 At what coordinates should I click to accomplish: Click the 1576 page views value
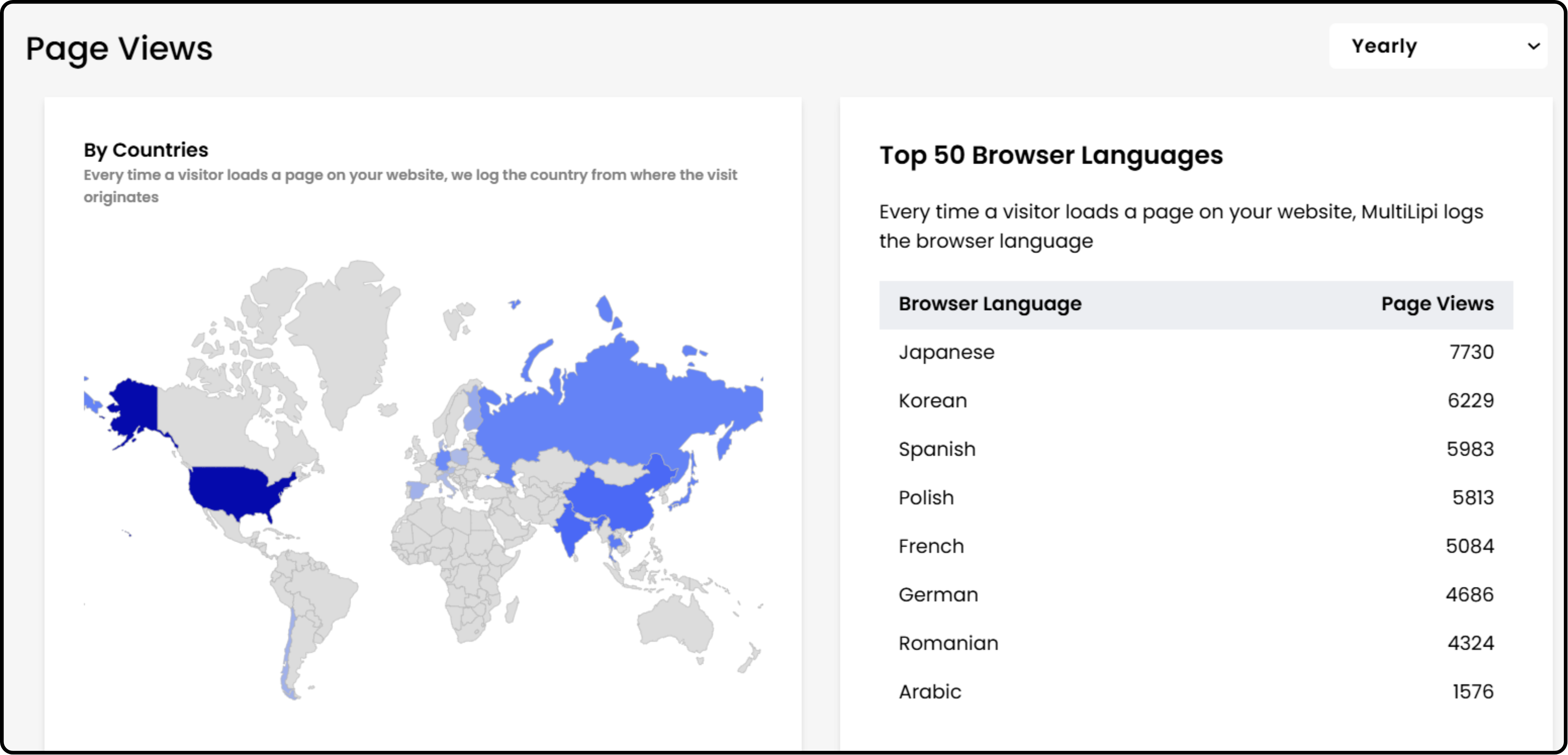pos(1473,692)
